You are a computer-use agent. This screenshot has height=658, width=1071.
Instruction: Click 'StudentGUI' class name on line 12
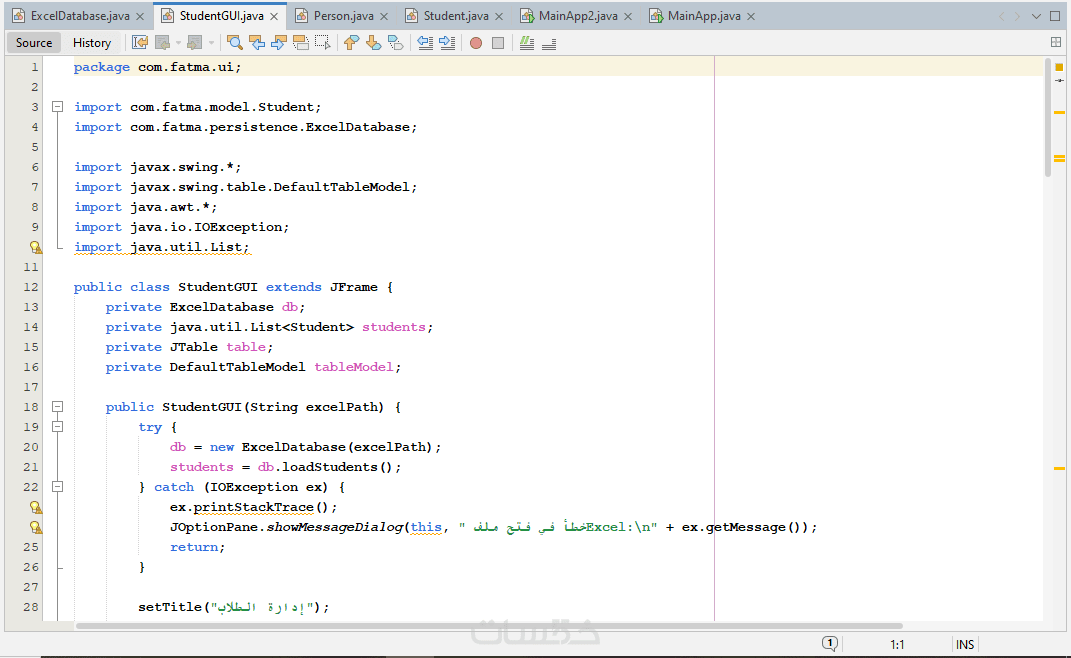[x=218, y=287]
